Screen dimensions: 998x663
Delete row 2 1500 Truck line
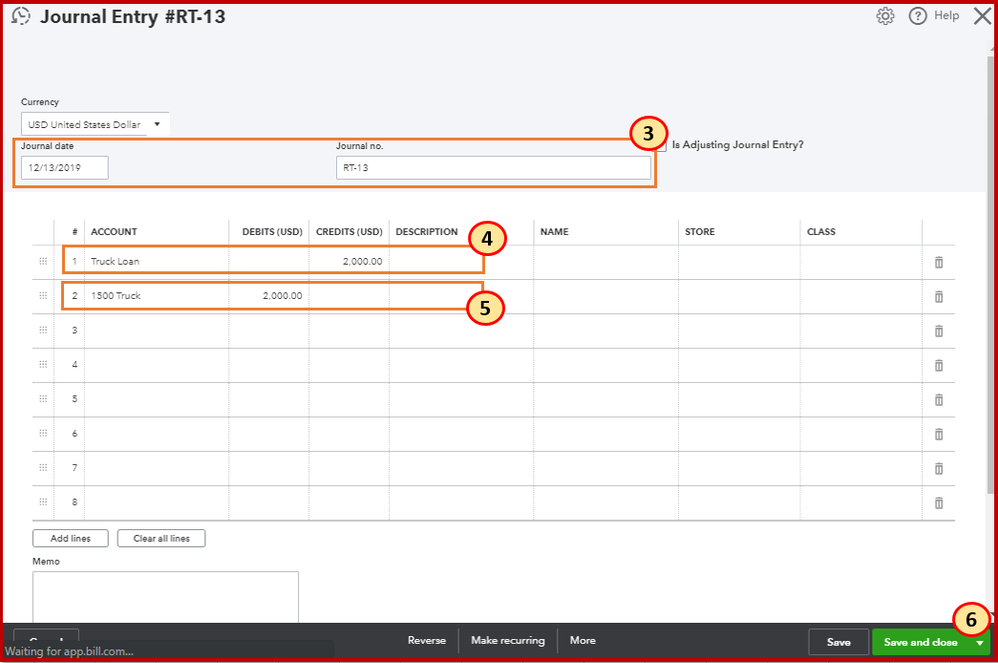938,297
